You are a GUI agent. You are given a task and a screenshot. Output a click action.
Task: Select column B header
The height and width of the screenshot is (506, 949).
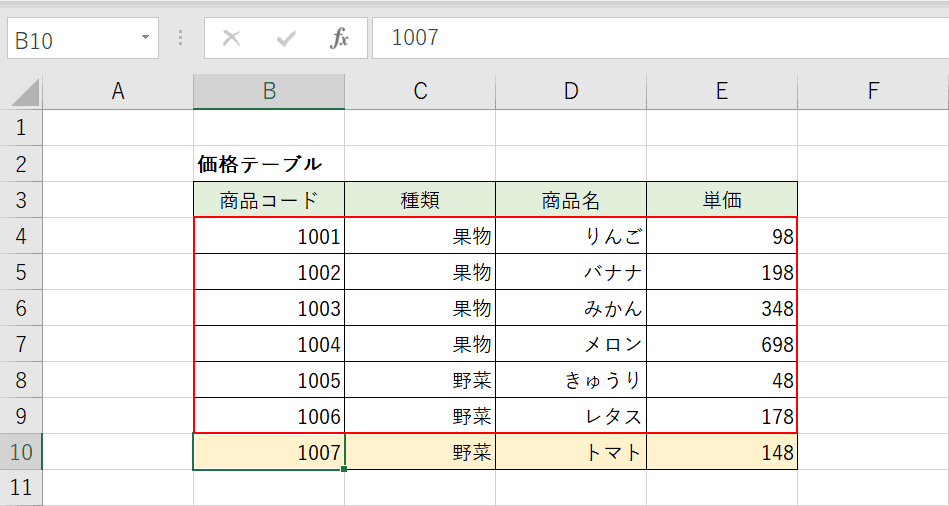click(x=269, y=91)
